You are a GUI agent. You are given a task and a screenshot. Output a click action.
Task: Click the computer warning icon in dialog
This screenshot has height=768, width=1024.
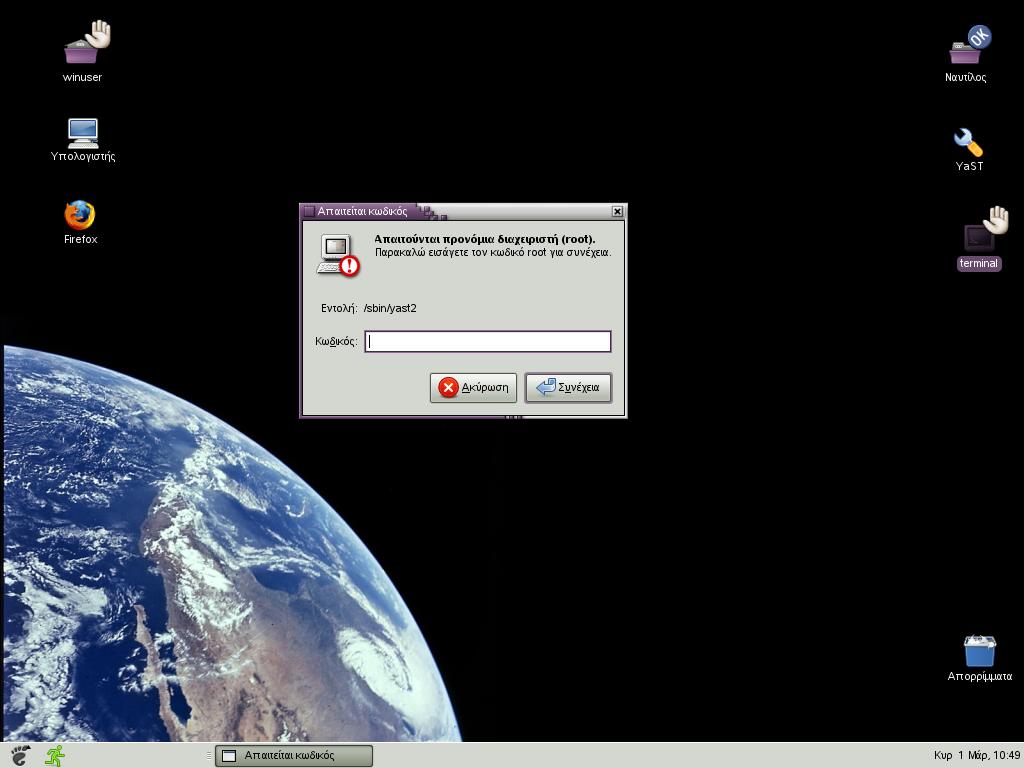(x=338, y=255)
